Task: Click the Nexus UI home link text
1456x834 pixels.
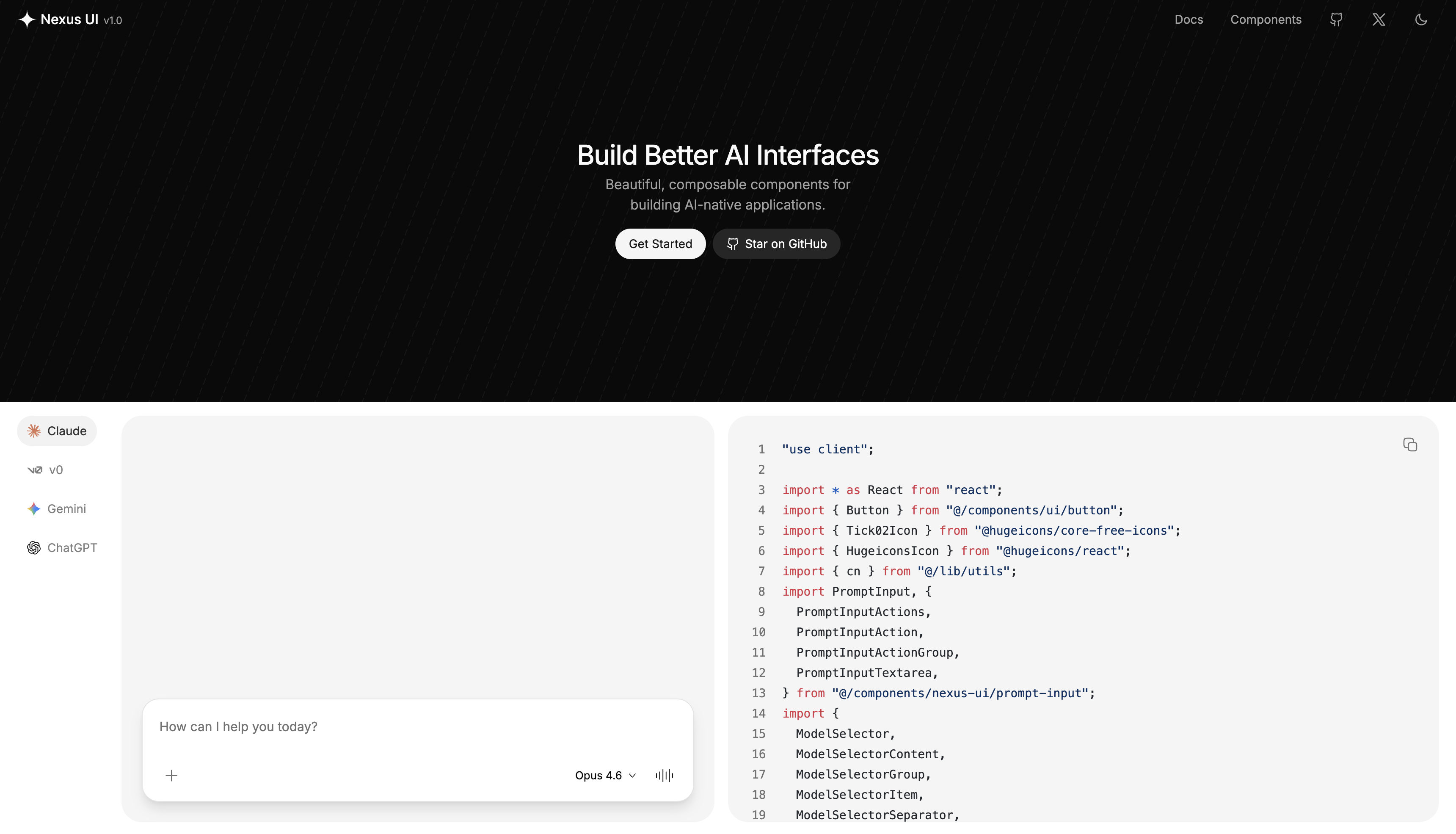Action: tap(69, 20)
